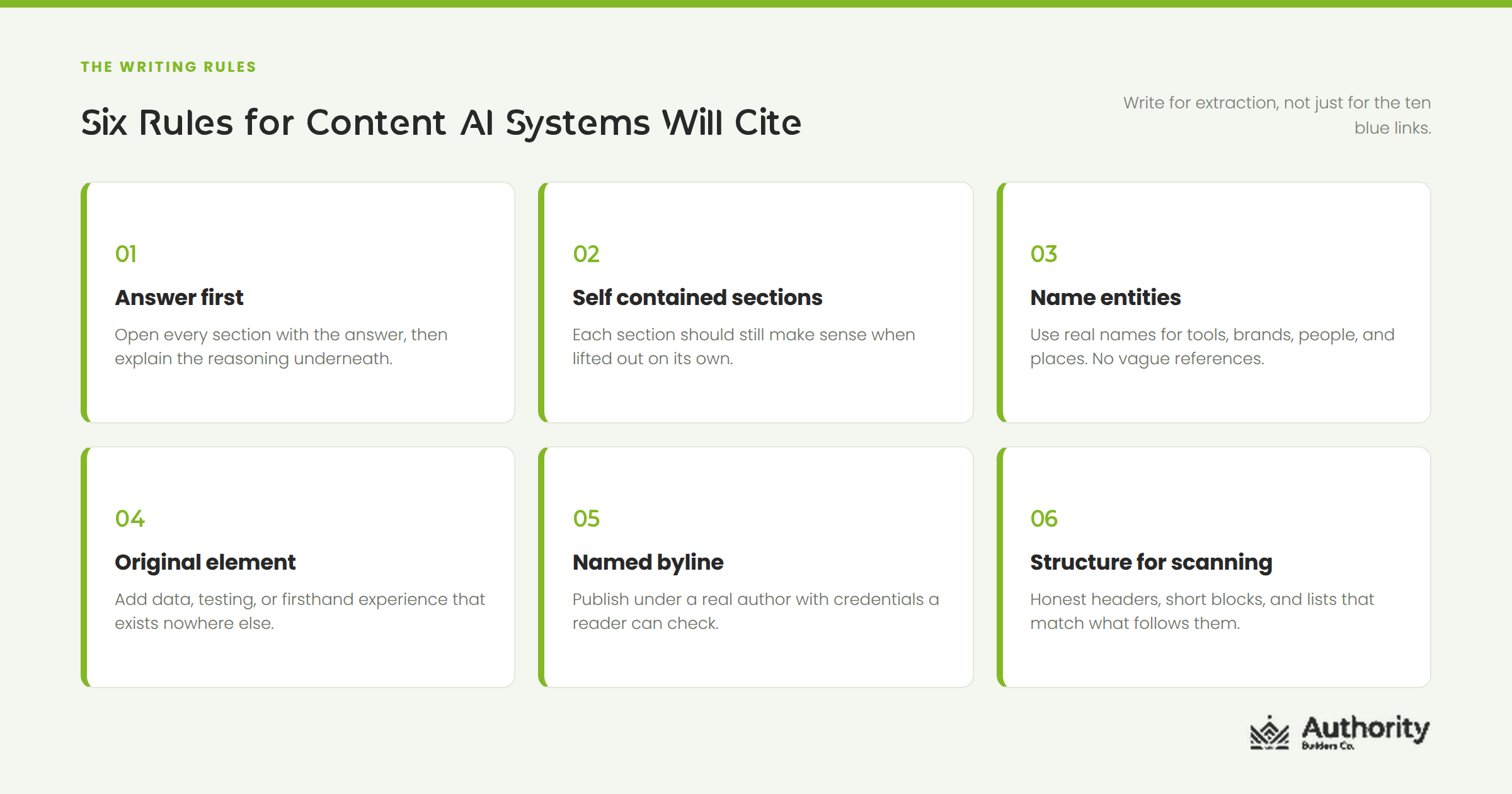Click the Honest headers, short blocks description
This screenshot has height=794, width=1512.
click(x=1202, y=611)
